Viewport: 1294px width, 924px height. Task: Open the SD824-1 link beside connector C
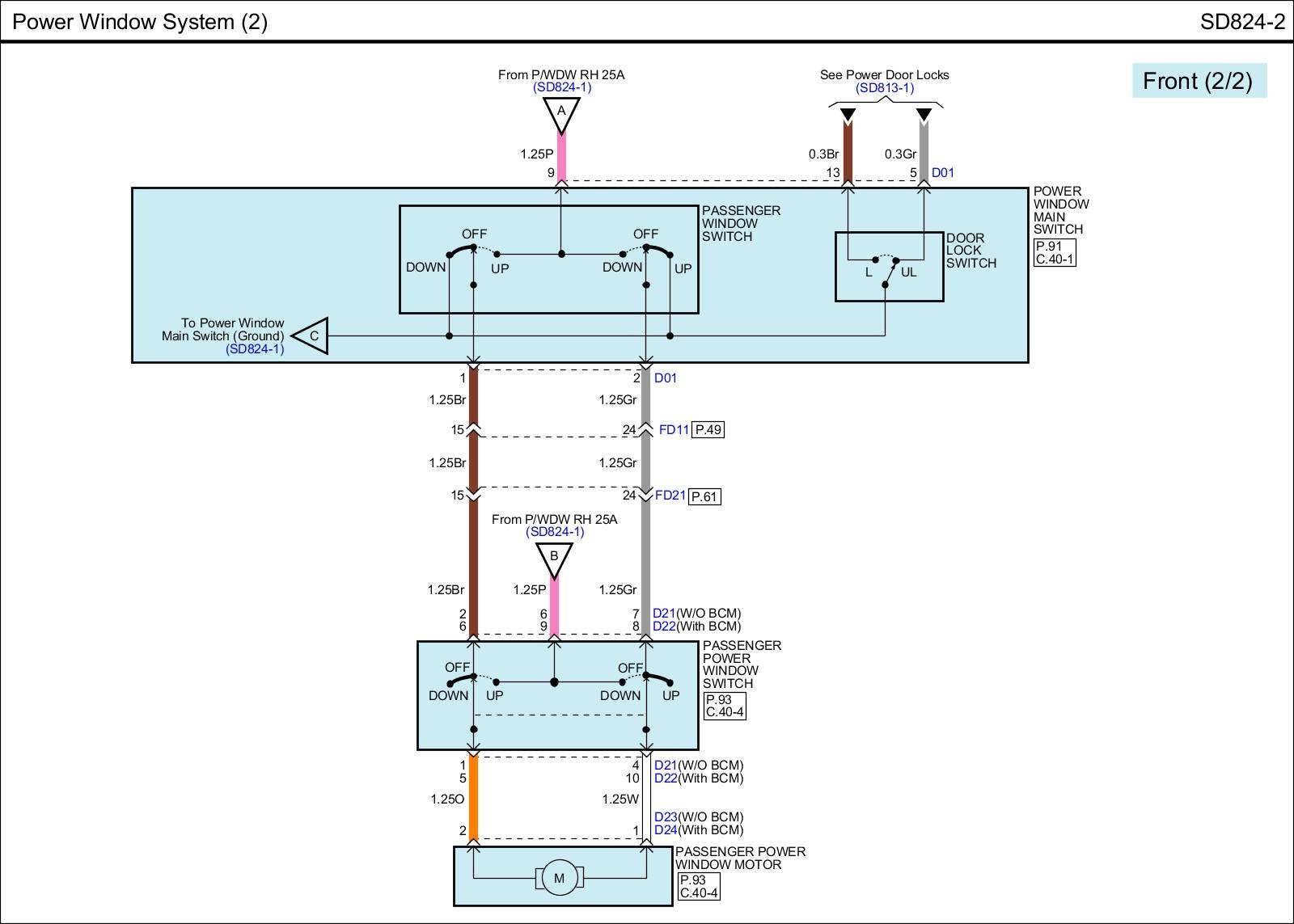point(255,349)
